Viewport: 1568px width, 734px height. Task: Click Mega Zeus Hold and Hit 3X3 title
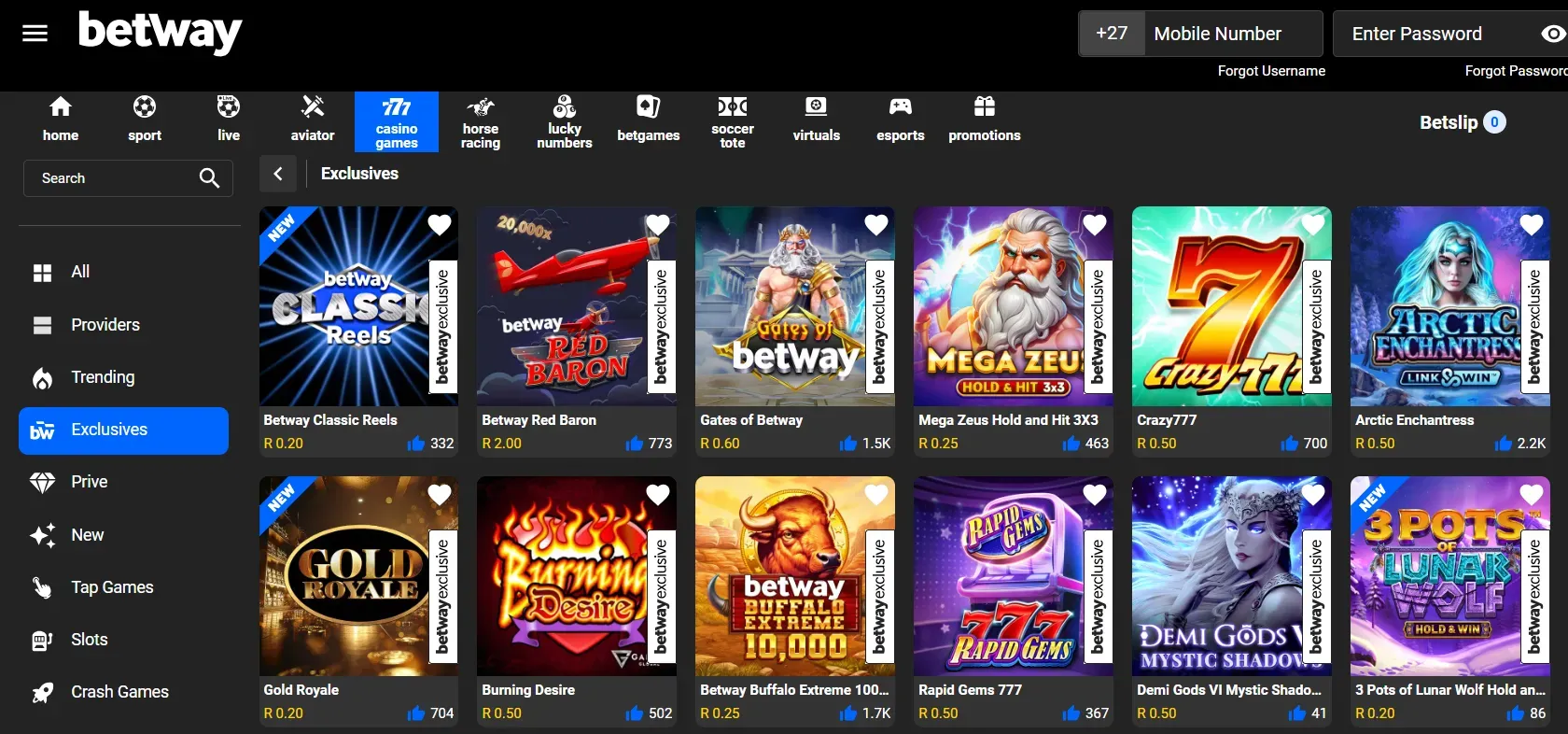click(1008, 420)
